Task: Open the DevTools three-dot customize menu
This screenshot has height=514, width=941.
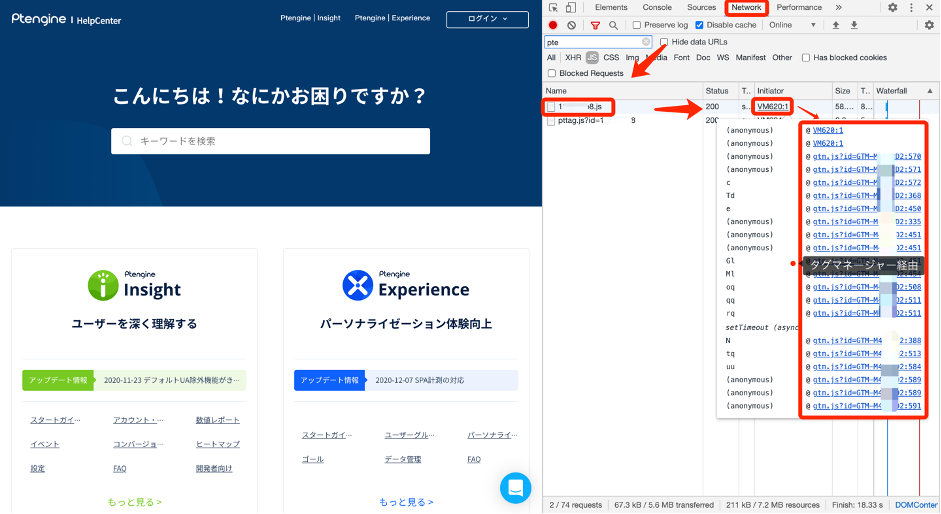Action: pyautogui.click(x=911, y=8)
